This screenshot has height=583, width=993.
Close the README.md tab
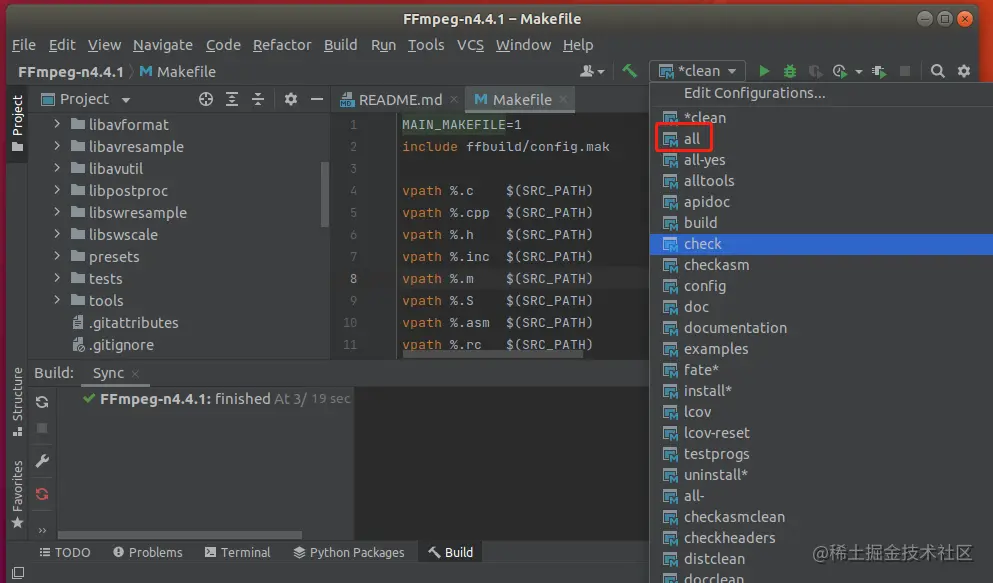point(453,99)
